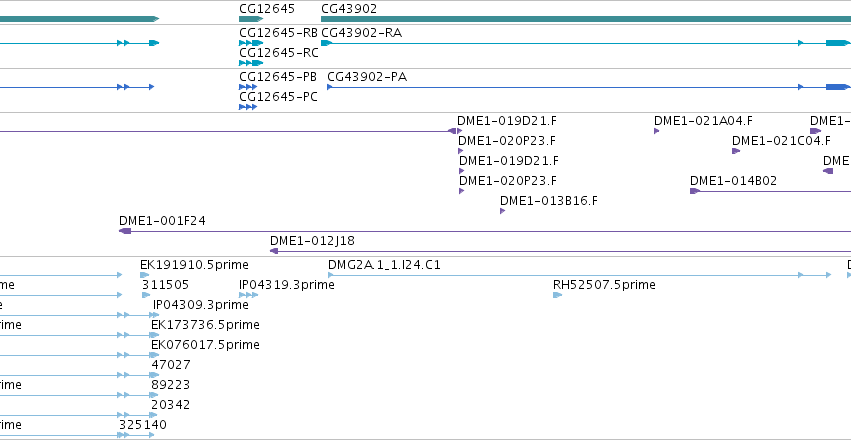Screen dimensions: 851x440
Task: Click the DMG2A.1_1.I24.C1 label
Action: 384,265
